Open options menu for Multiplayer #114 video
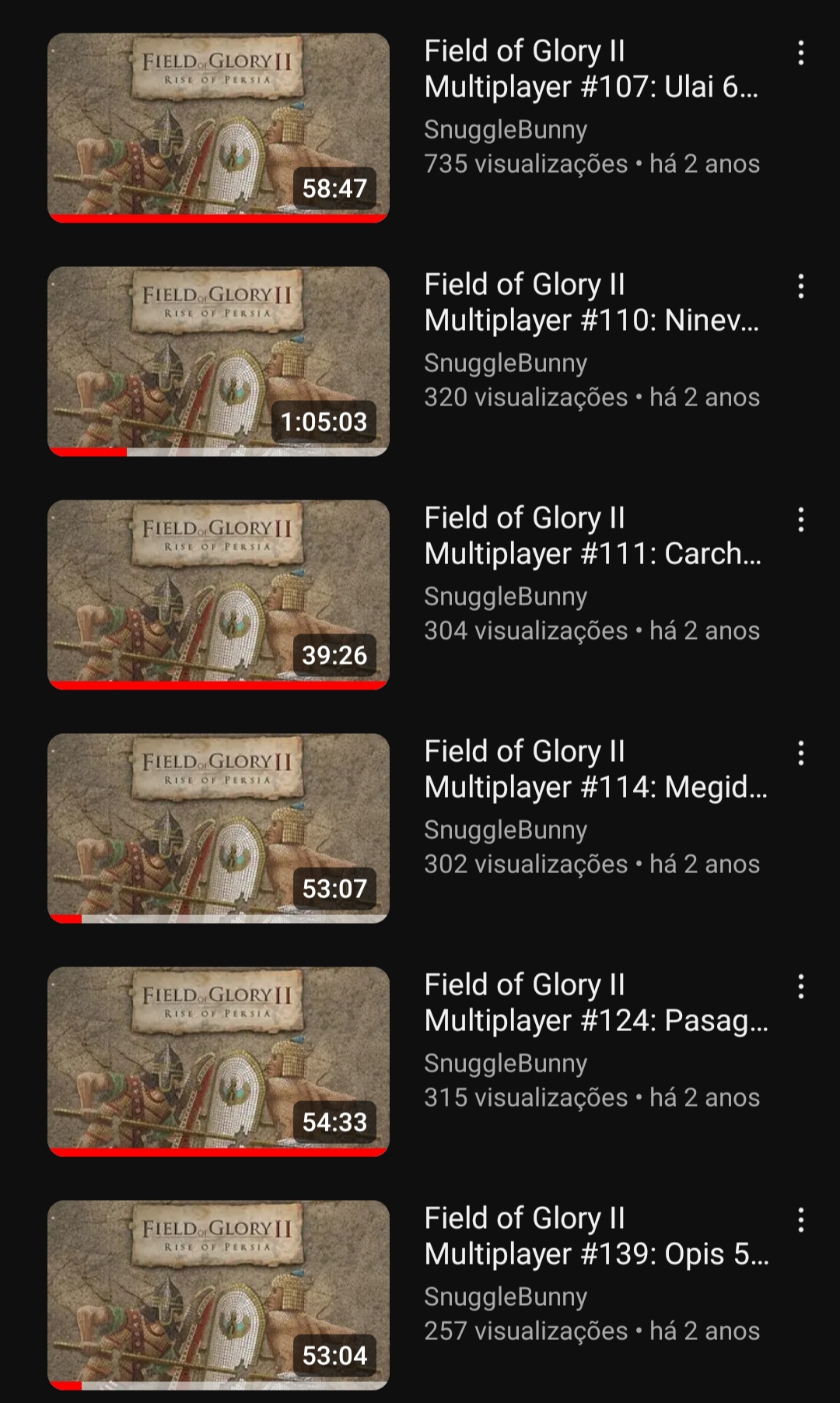 800,753
